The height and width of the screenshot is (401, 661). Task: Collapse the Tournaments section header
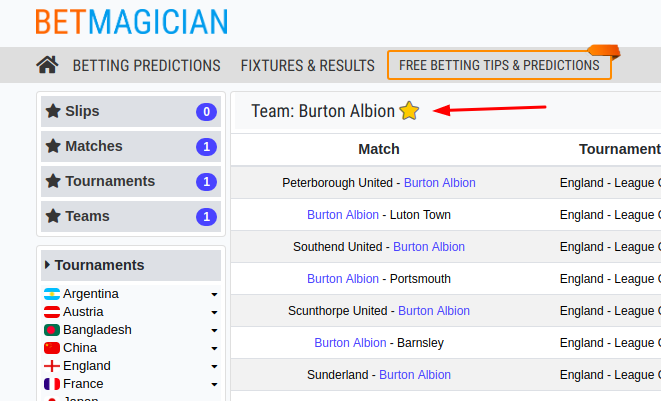[131, 265]
